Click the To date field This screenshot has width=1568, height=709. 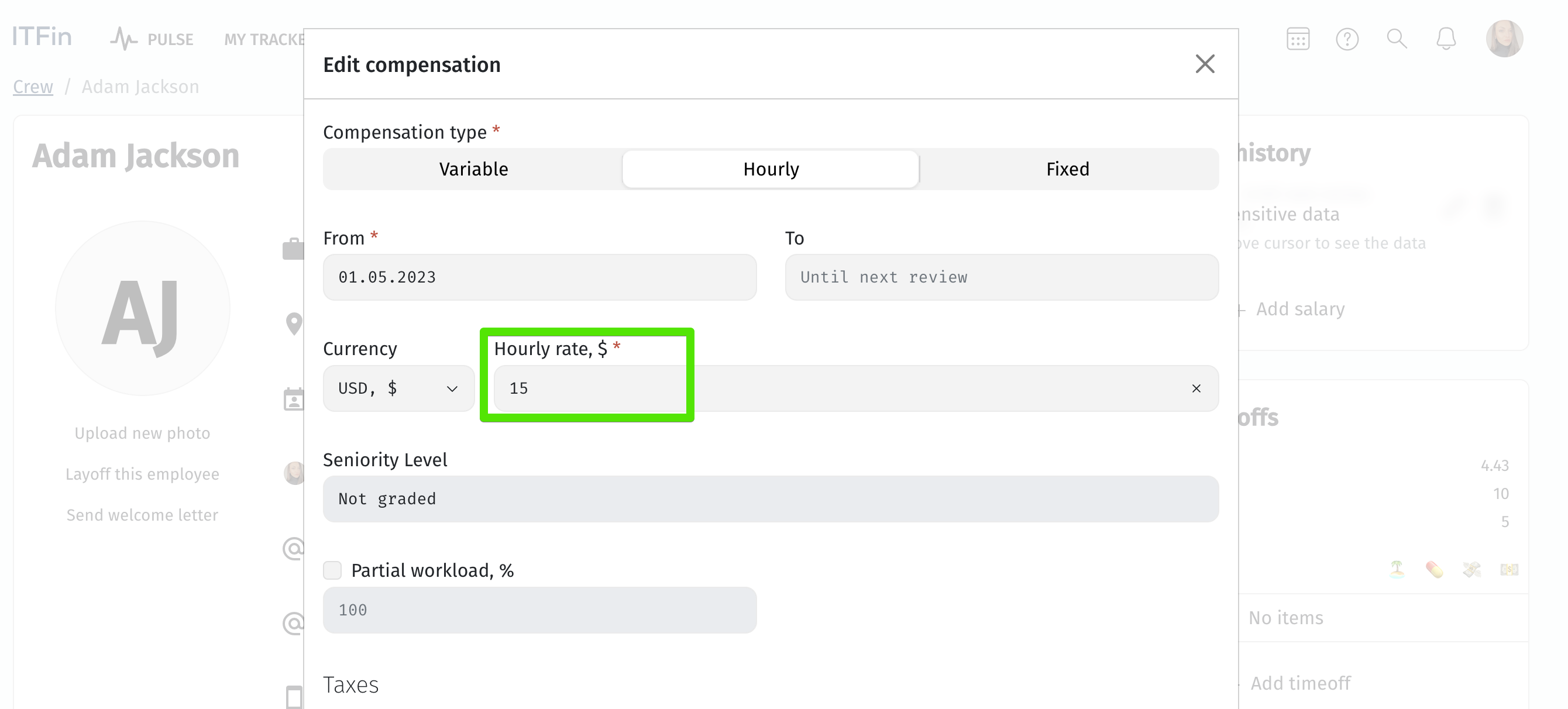[1001, 277]
